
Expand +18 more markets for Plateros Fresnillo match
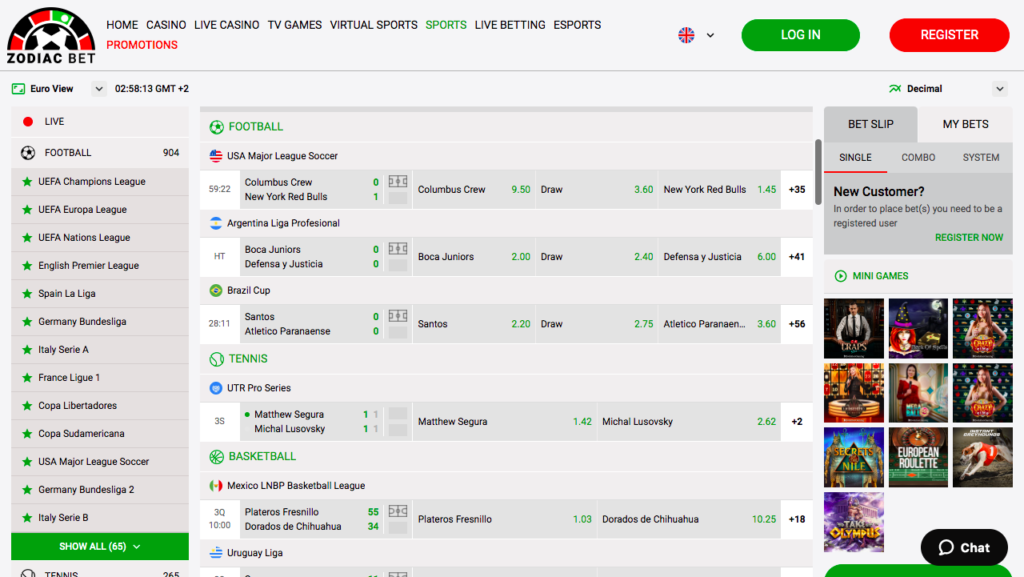click(x=797, y=520)
